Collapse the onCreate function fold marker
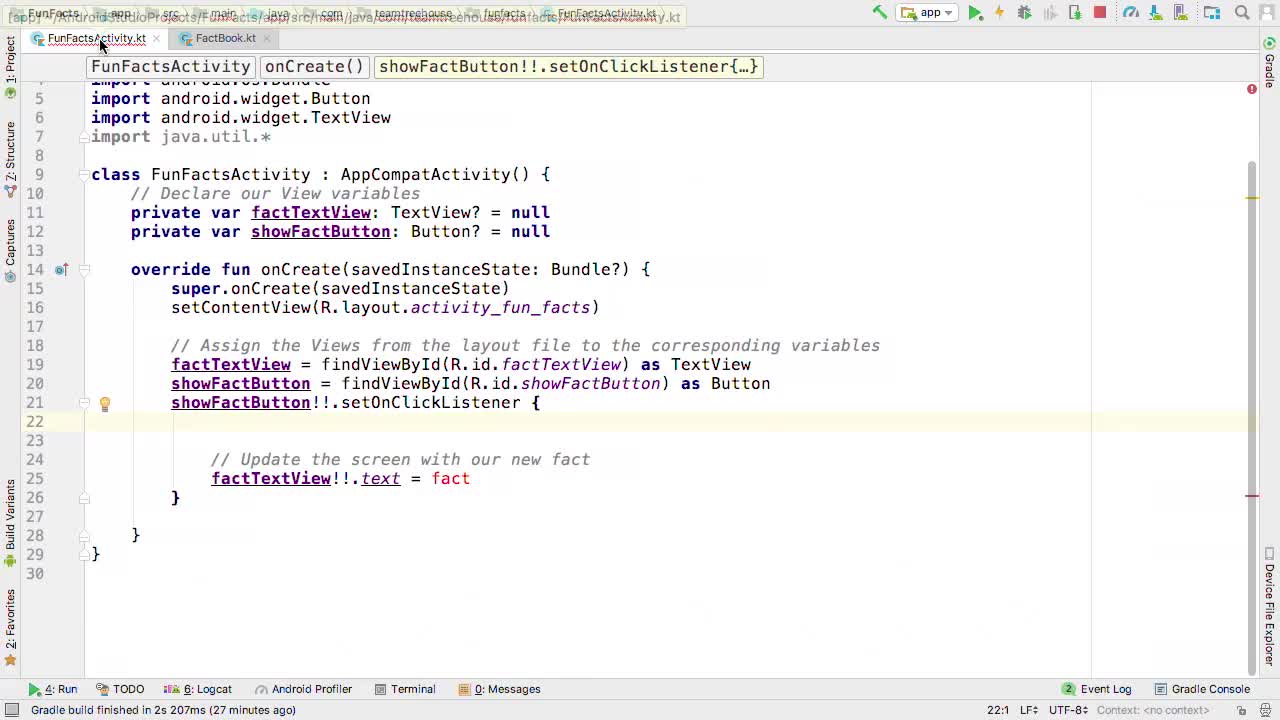This screenshot has width=1280, height=720. tap(85, 270)
